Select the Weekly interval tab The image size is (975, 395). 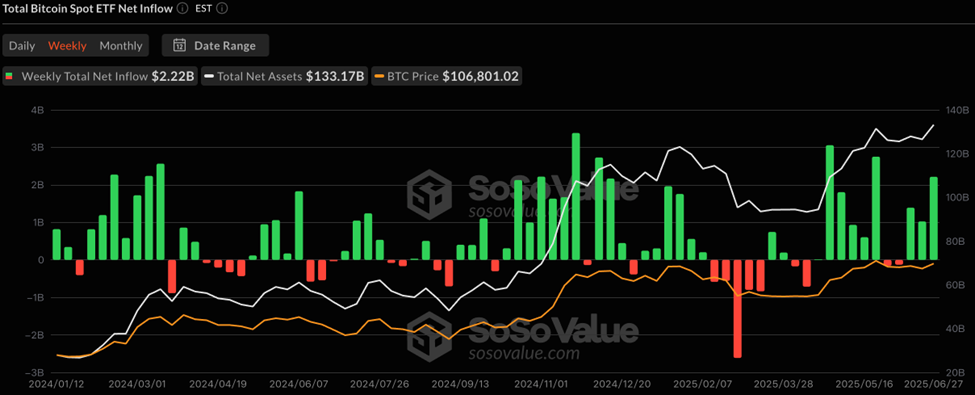pos(67,45)
